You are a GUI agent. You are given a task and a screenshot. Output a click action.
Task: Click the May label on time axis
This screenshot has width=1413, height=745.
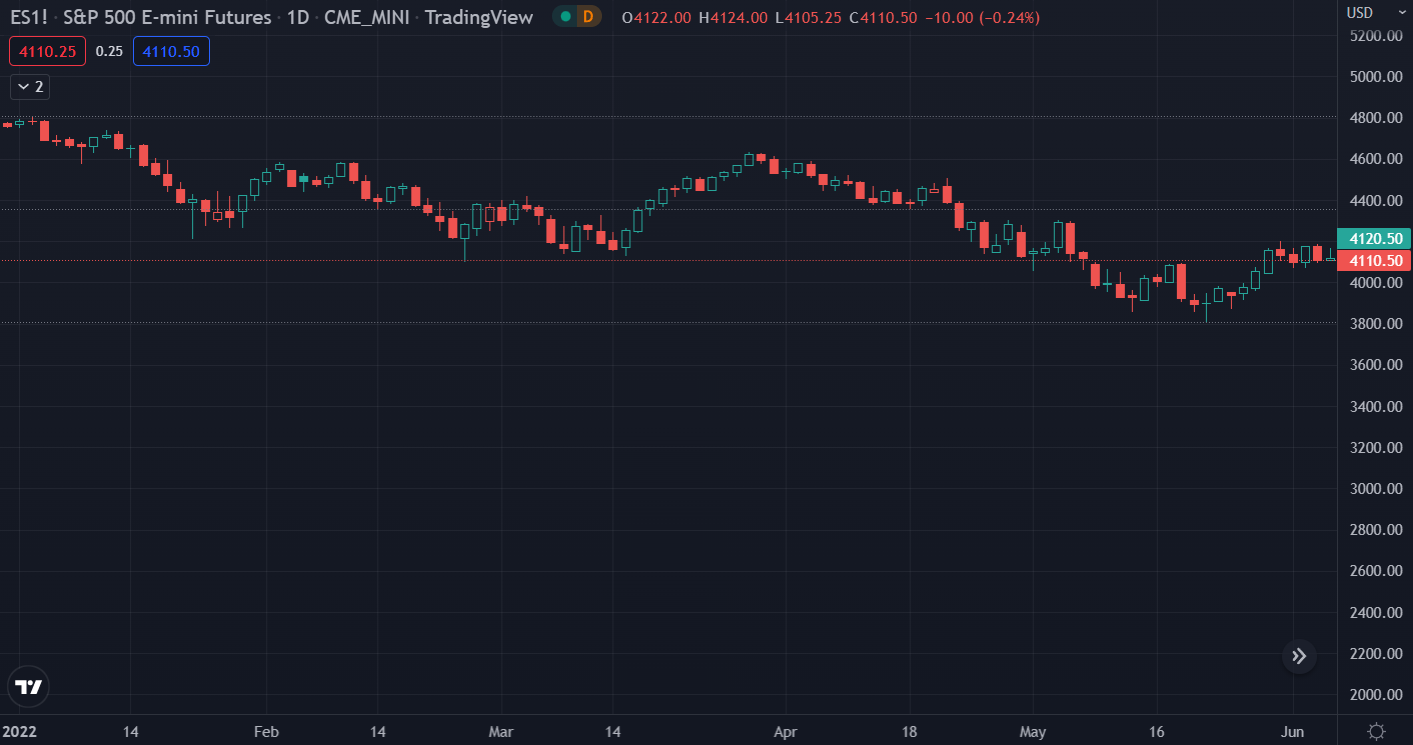click(x=1033, y=732)
